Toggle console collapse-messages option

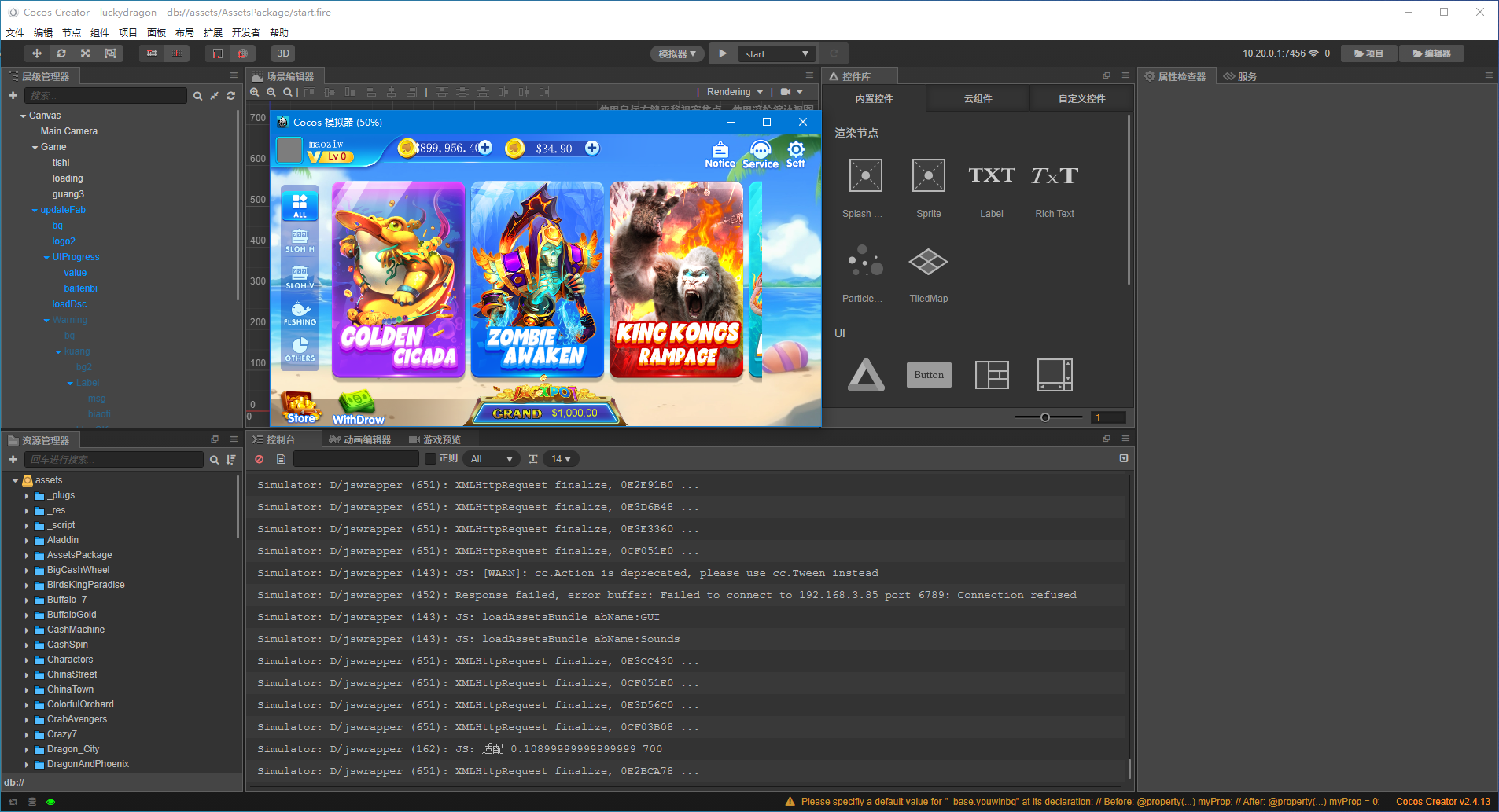tap(1124, 458)
